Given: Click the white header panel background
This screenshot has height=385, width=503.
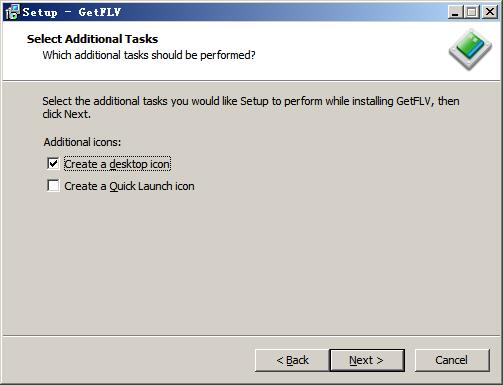Looking at the screenshot, I should coord(333,50).
